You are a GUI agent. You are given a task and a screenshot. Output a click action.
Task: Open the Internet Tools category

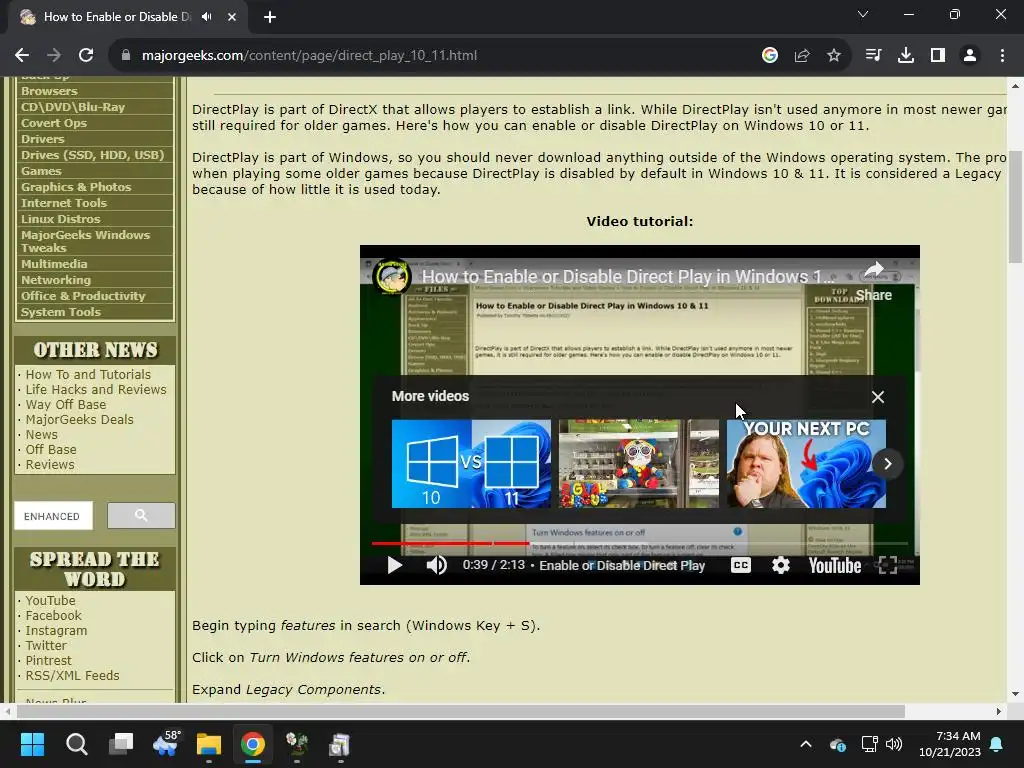tap(63, 203)
